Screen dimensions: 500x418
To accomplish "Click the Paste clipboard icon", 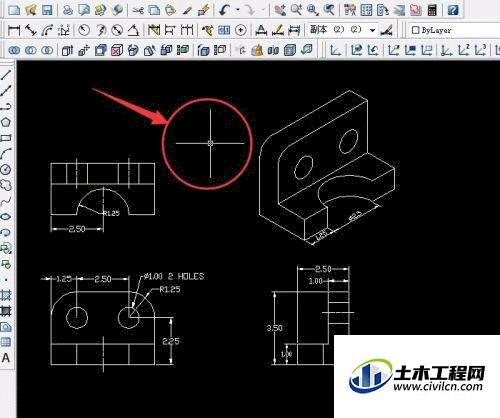I will (x=170, y=10).
